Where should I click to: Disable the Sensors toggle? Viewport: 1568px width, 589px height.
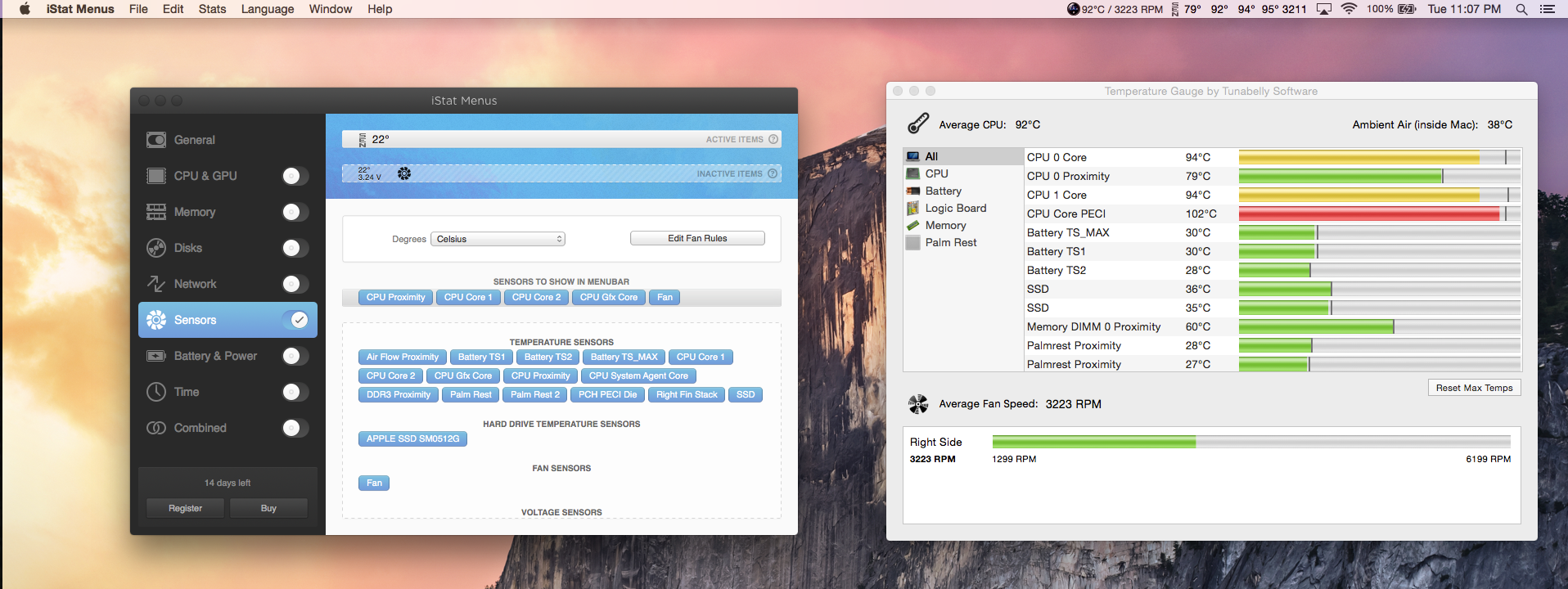click(295, 320)
